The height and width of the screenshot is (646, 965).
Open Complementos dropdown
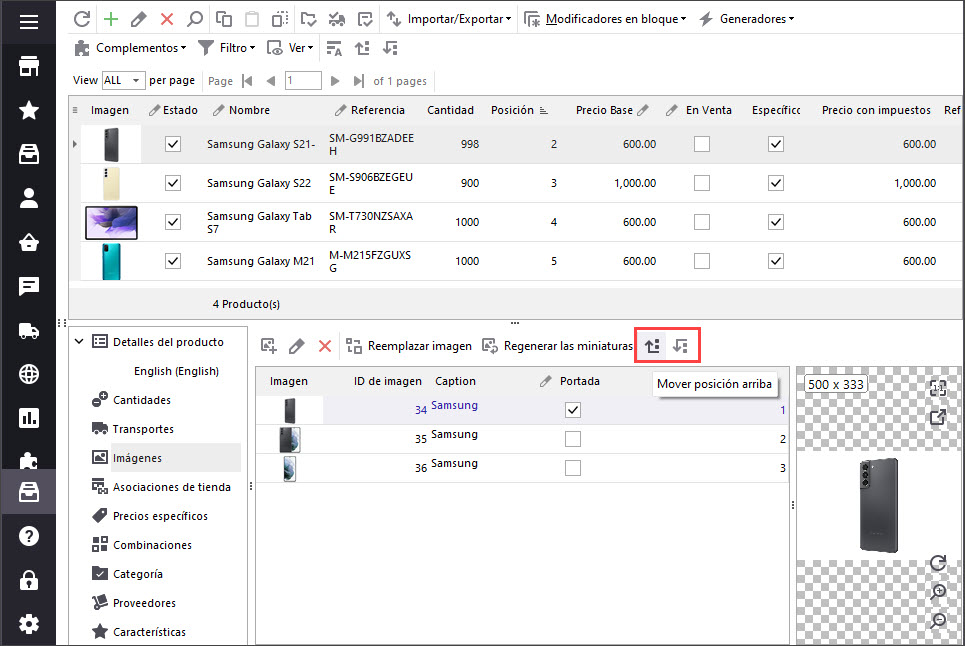(x=130, y=48)
